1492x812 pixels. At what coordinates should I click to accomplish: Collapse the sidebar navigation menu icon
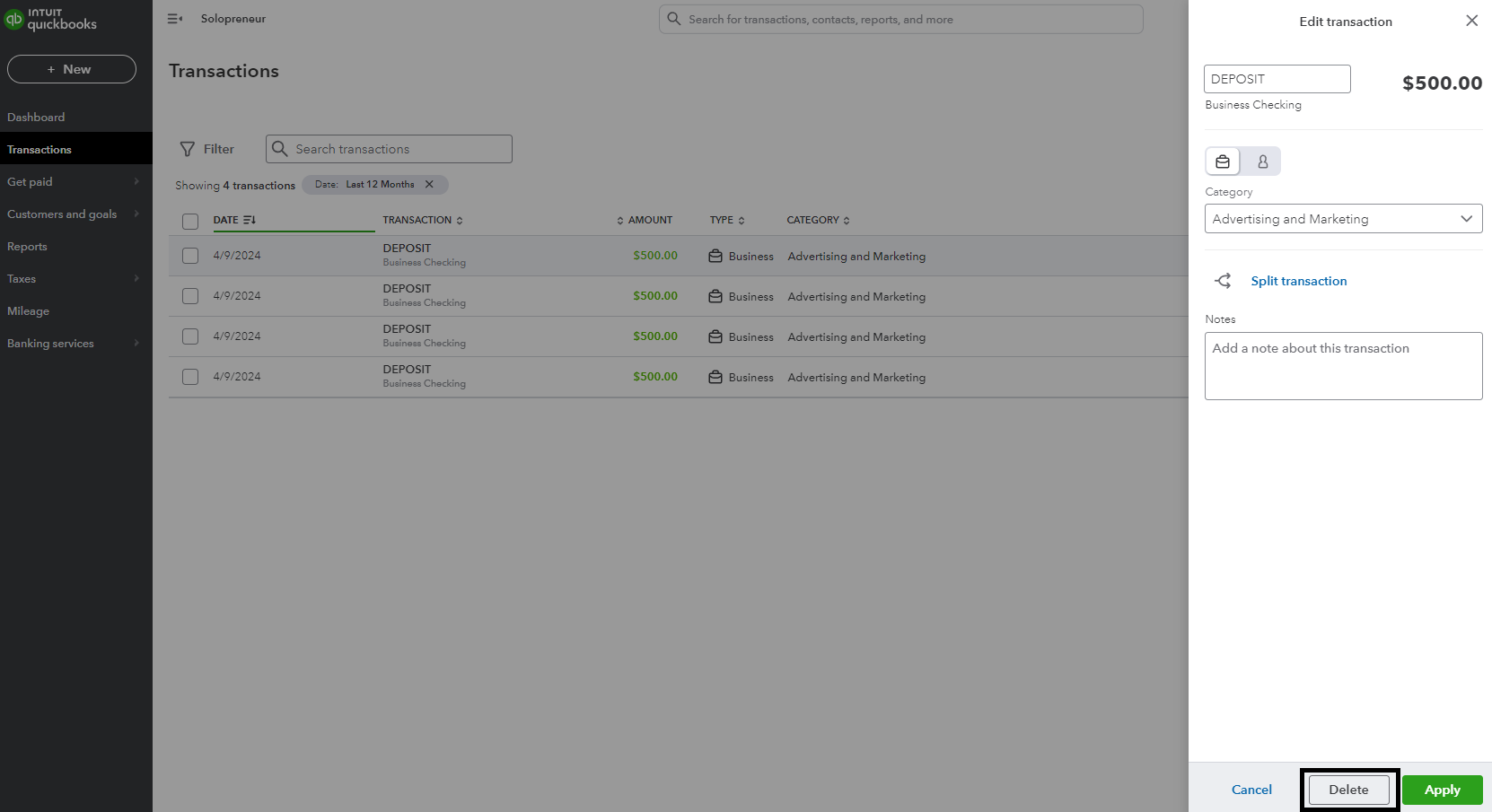[x=175, y=19]
